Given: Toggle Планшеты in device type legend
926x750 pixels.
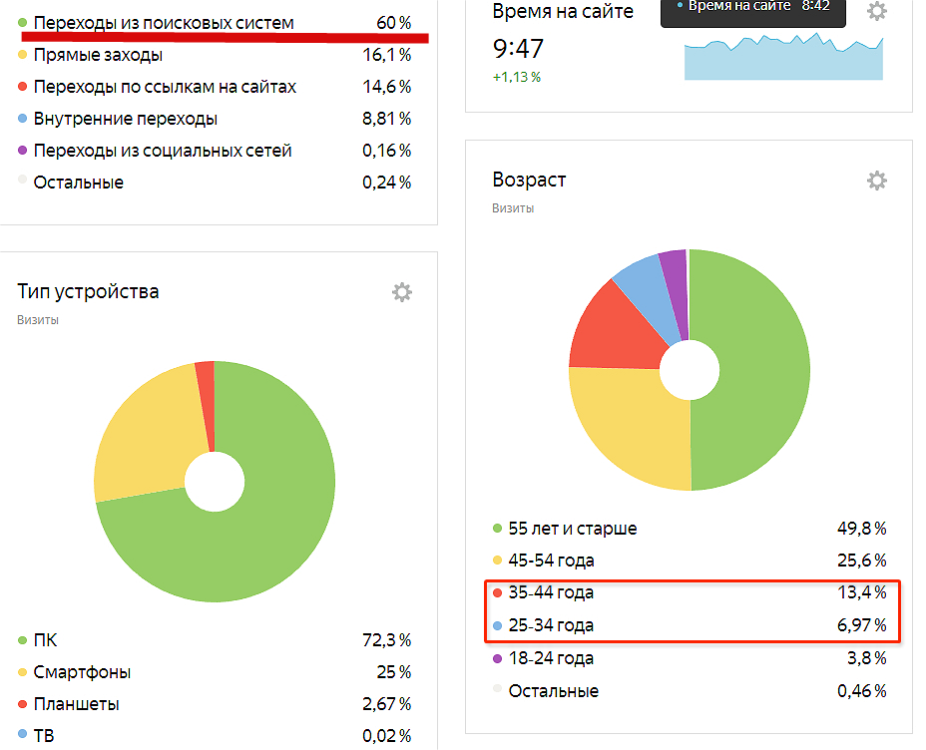Looking at the screenshot, I should pos(76,704).
